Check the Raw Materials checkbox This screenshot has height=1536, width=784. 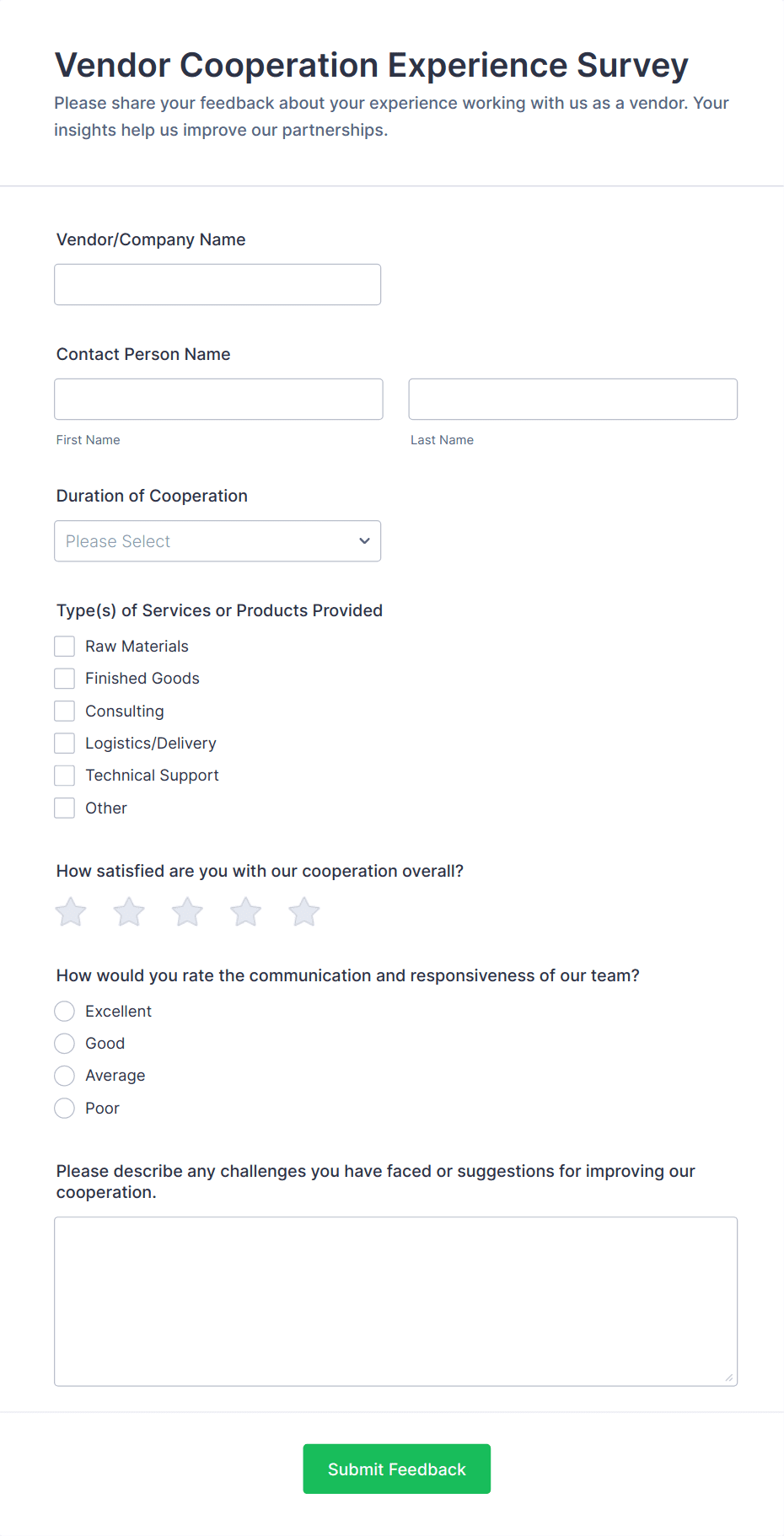pos(65,647)
